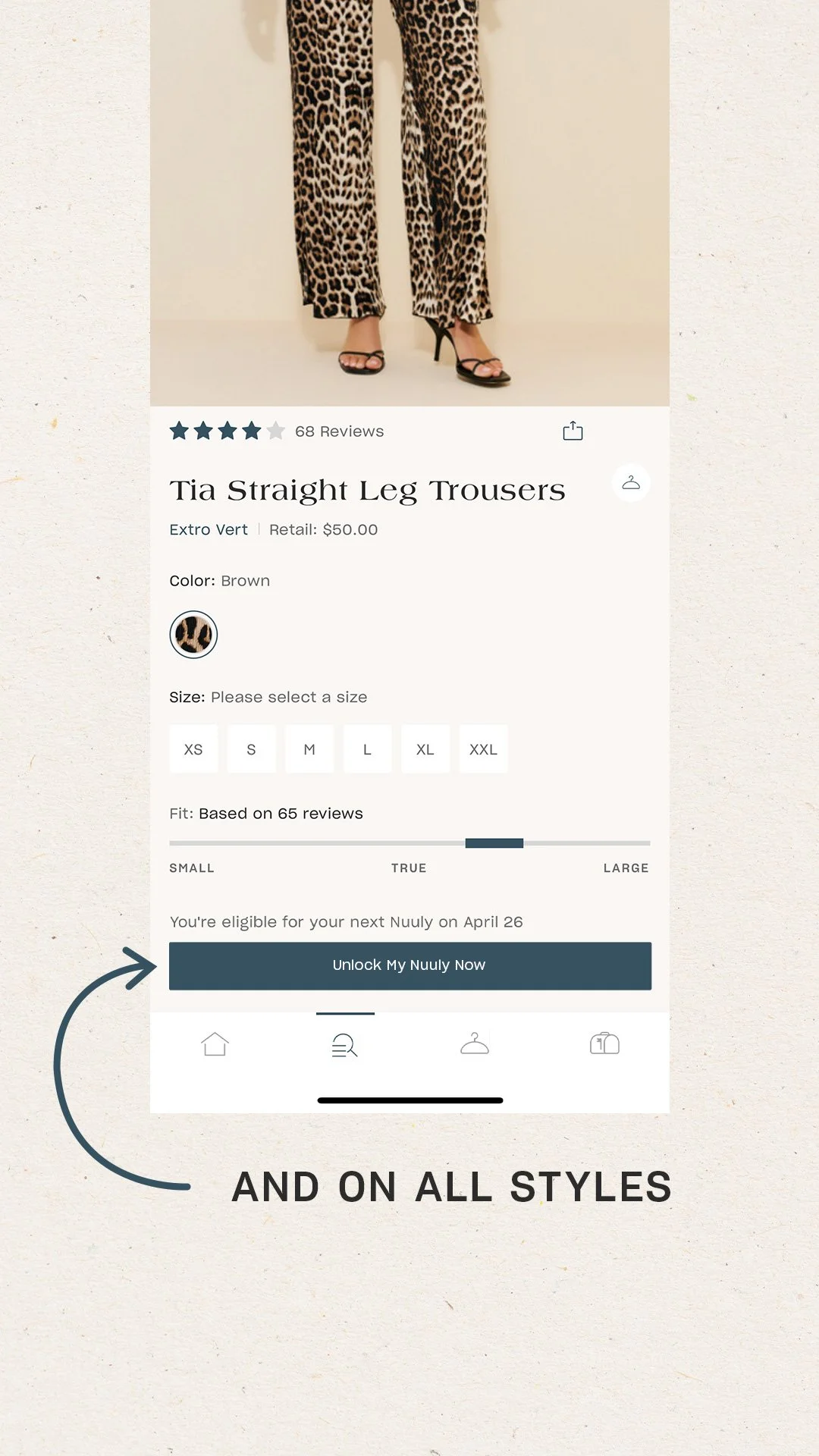
Task: Pick size XXL
Action: click(x=483, y=749)
